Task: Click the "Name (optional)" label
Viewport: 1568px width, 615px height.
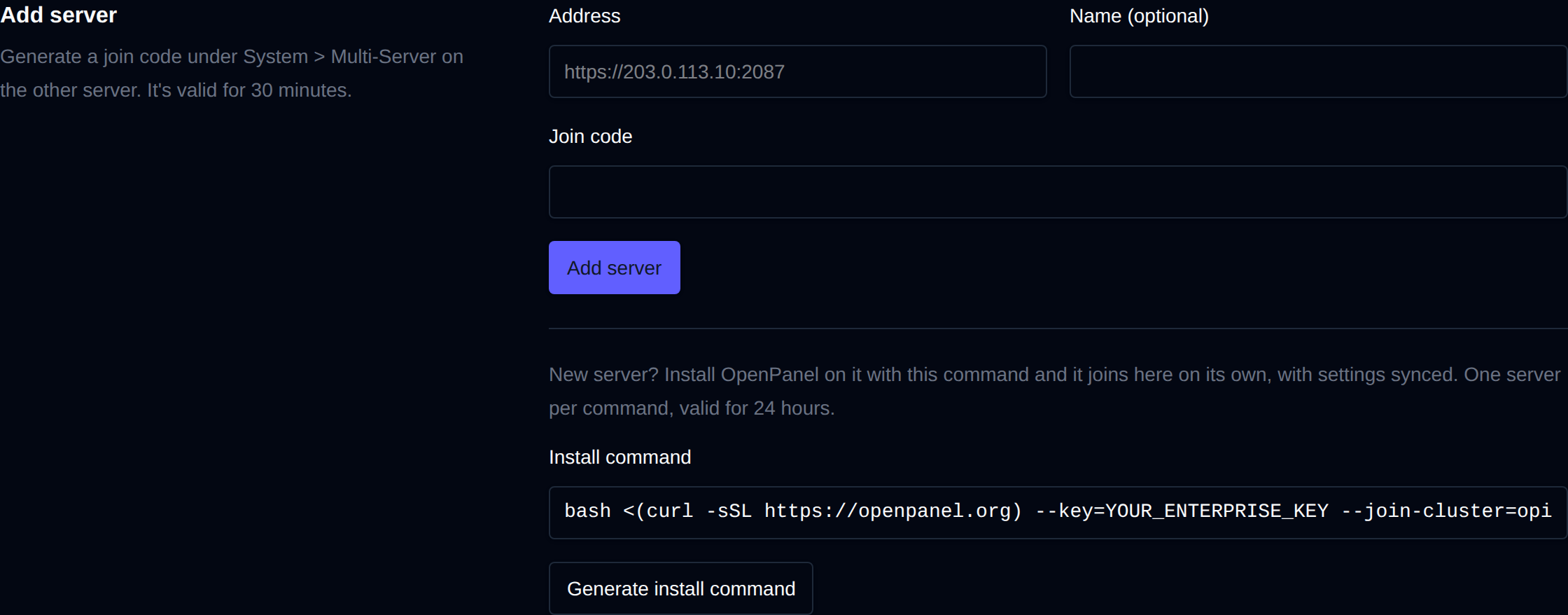Action: click(1139, 16)
